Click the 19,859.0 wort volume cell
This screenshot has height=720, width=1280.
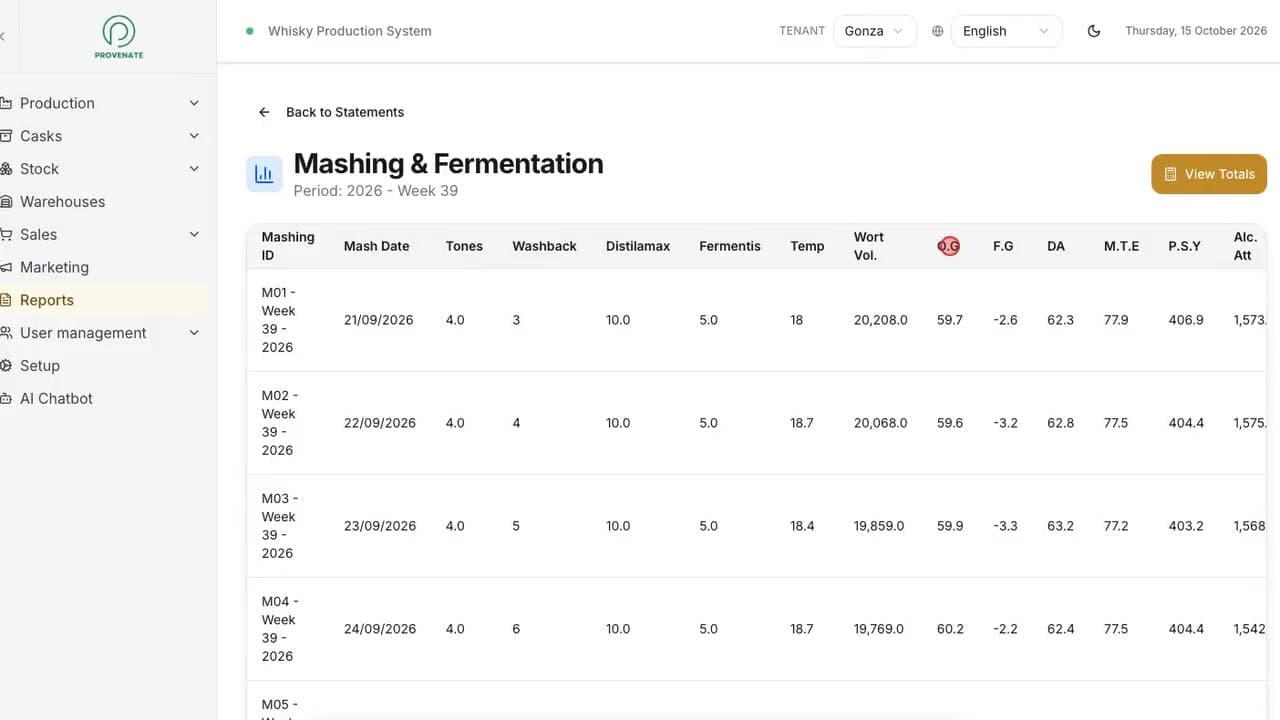click(879, 526)
